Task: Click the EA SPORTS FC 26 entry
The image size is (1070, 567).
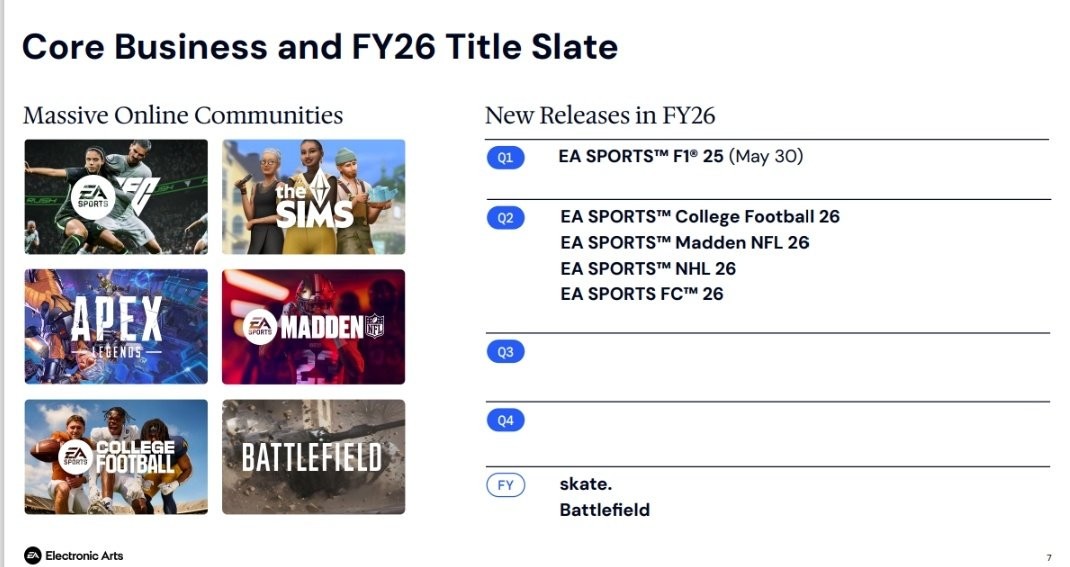Action: [641, 294]
